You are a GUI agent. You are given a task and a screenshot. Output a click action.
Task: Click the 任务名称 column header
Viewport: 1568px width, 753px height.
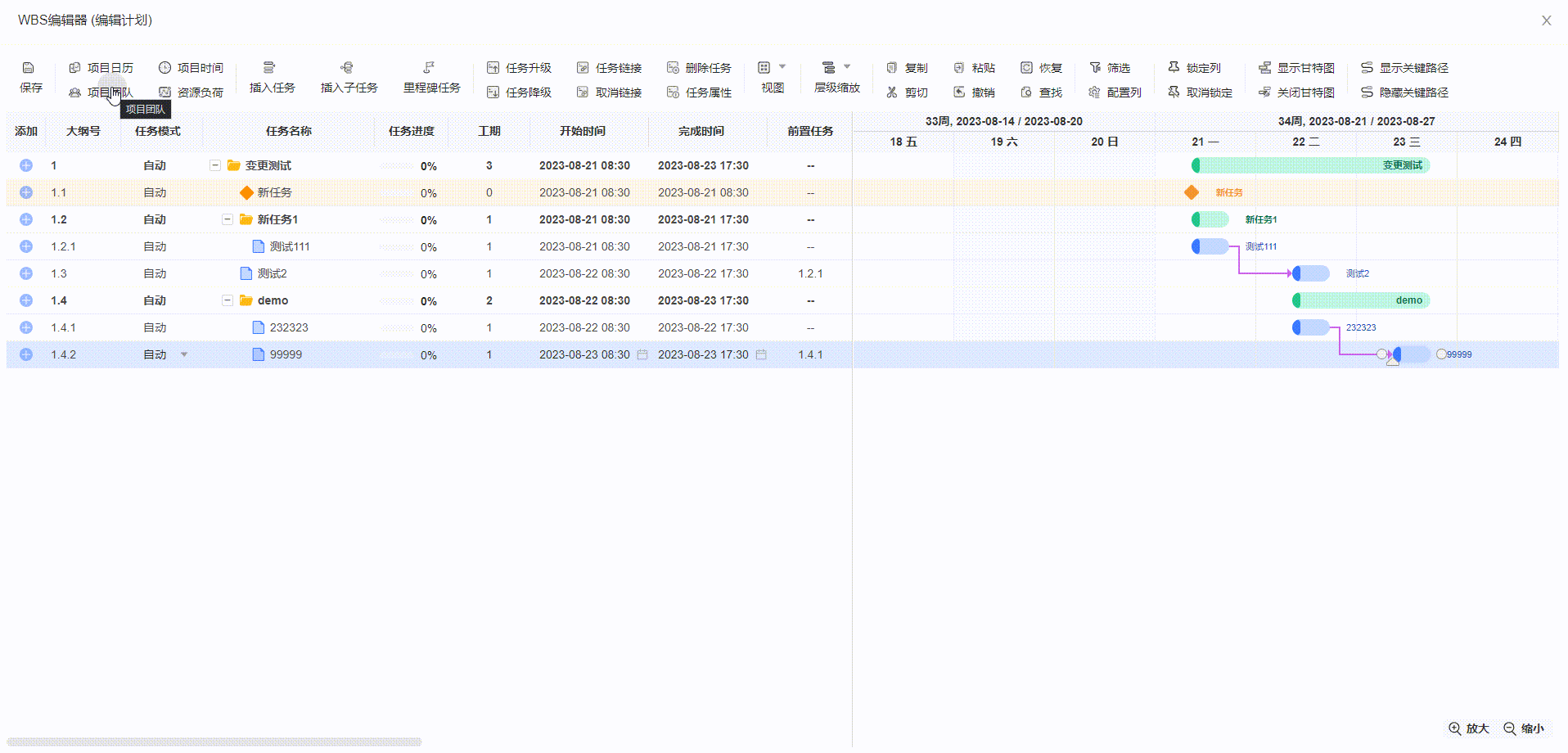(288, 131)
